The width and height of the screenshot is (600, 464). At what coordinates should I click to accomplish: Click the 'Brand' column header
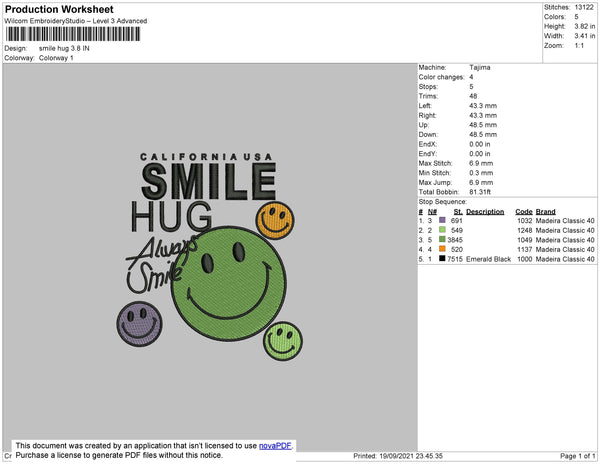(546, 212)
